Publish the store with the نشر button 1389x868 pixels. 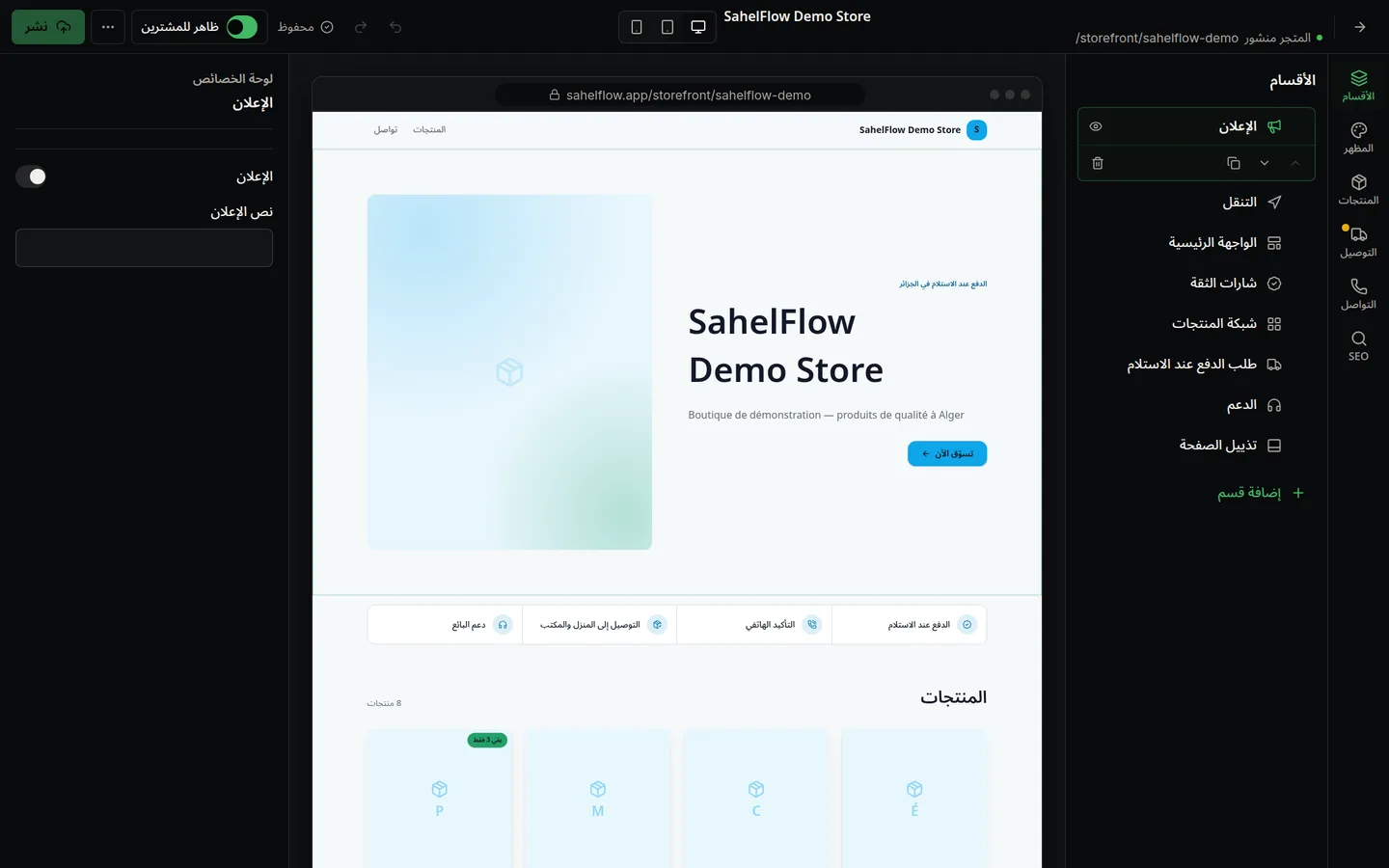pyautogui.click(x=48, y=27)
